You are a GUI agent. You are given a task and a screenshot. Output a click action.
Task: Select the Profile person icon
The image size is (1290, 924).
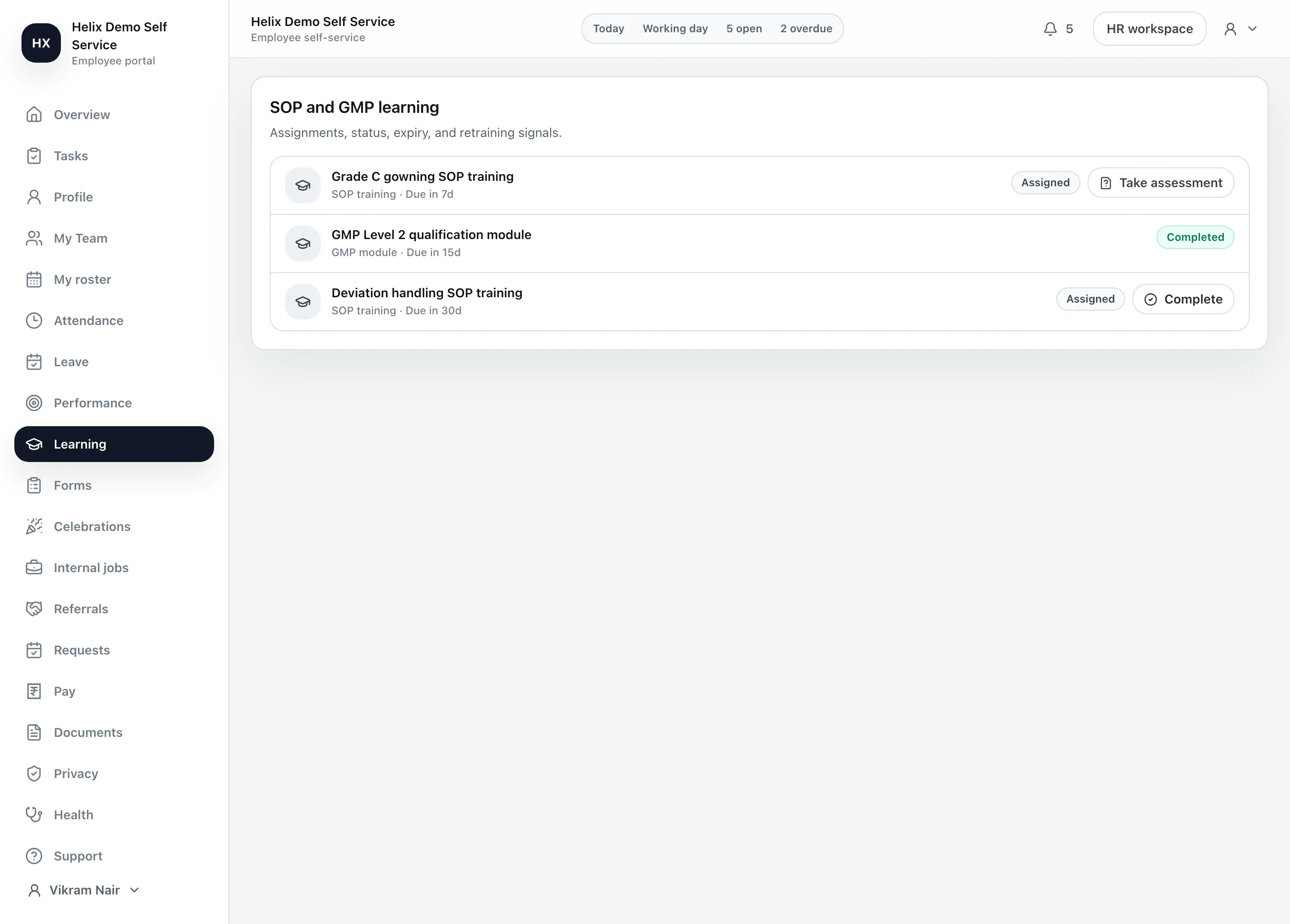[x=34, y=197]
